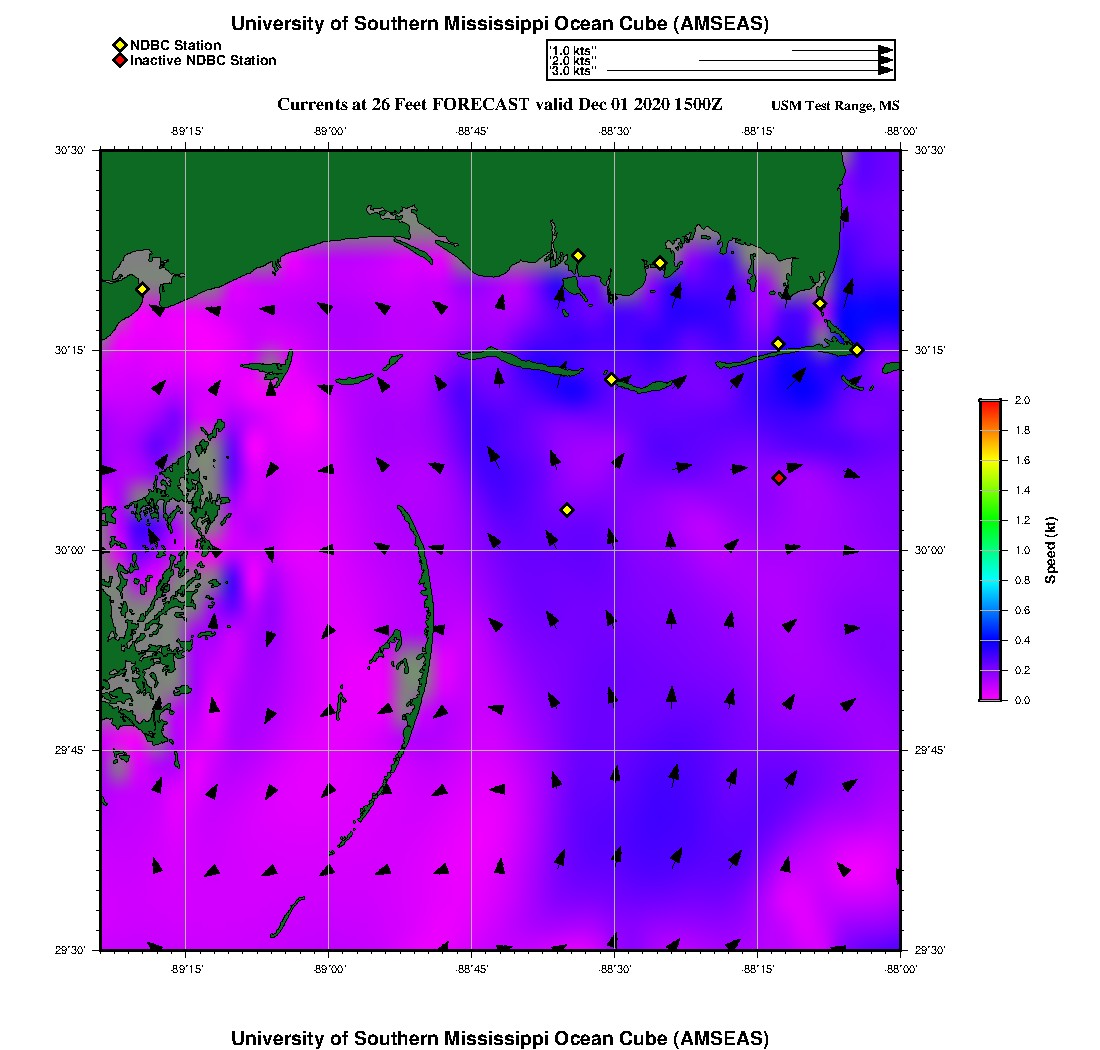Click the "USM Test Range, MS" label
Screen dimensions: 1100x1050
pyautogui.click(x=835, y=106)
